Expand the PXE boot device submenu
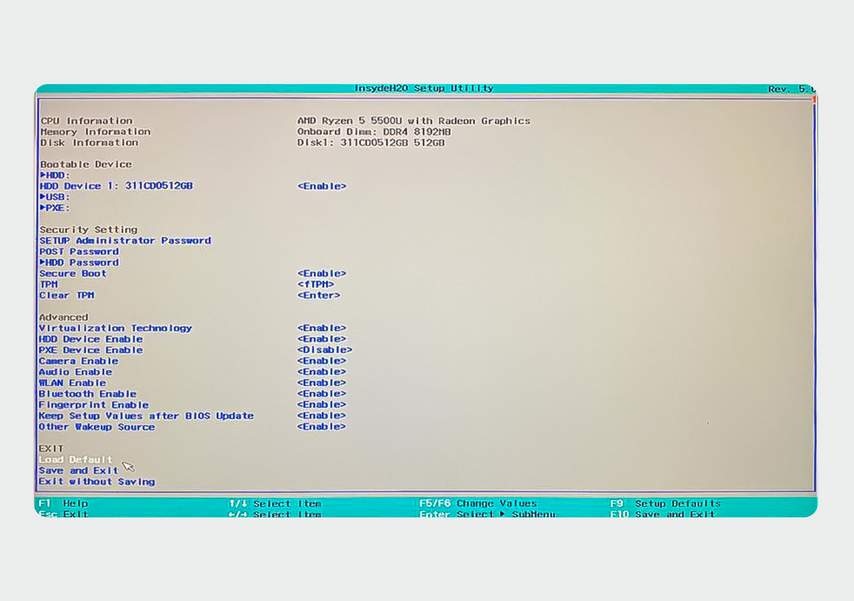This screenshot has height=601, width=854. [x=55, y=208]
